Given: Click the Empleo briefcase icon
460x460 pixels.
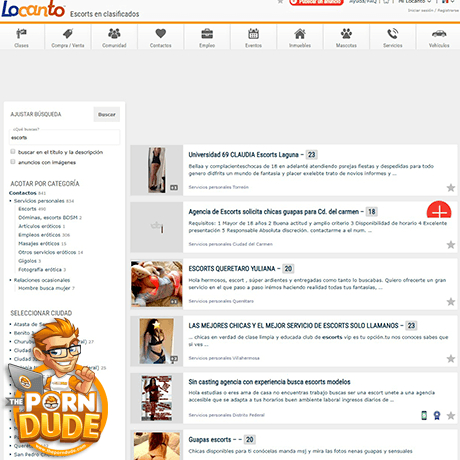Looking at the screenshot, I should click(207, 34).
